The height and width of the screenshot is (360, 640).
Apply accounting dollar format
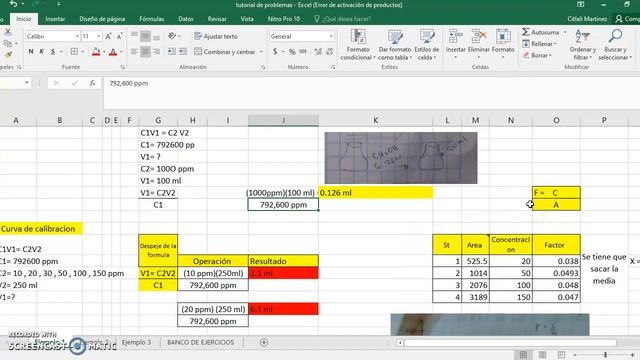pyautogui.click(x=275, y=52)
